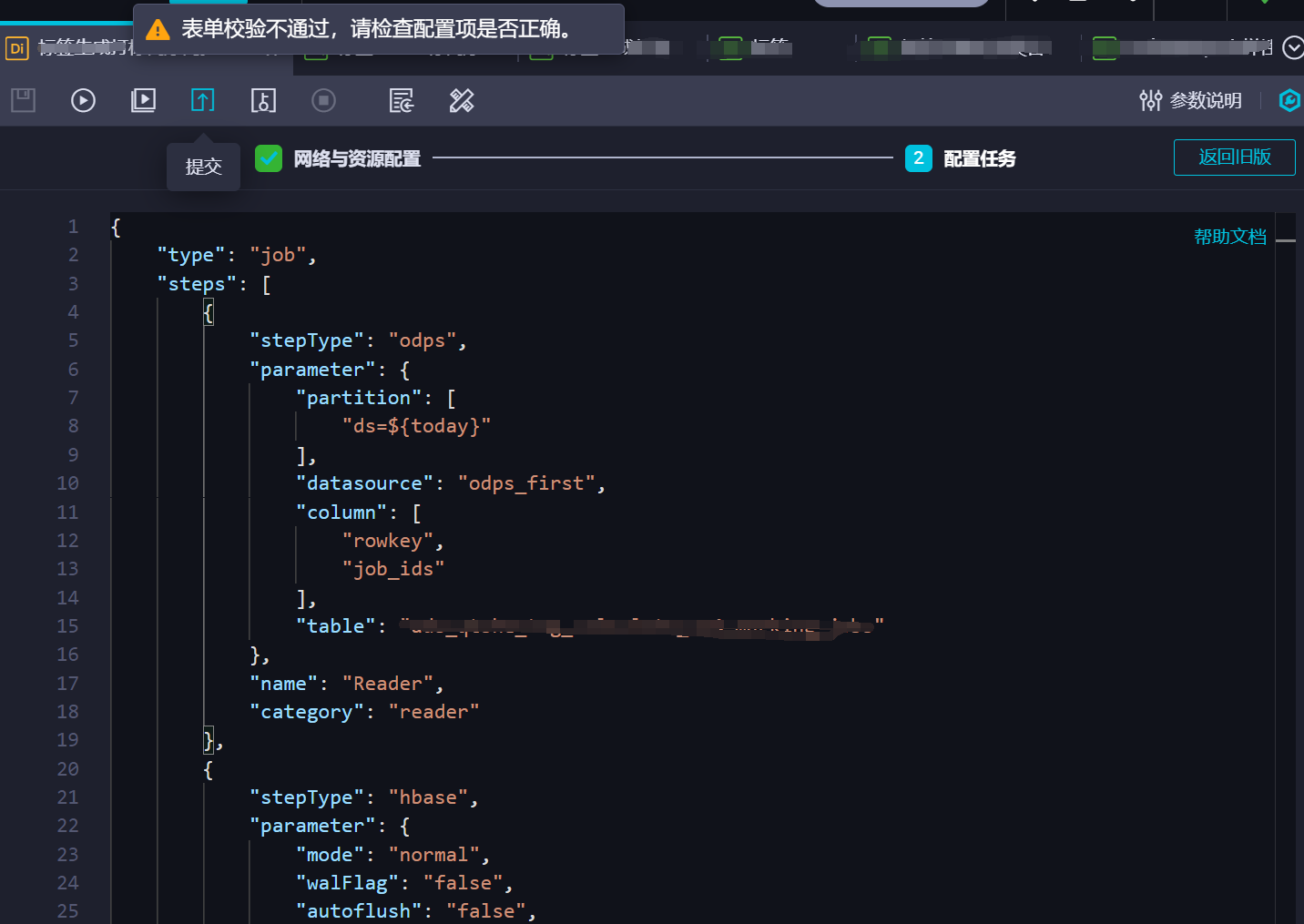Screen dimensions: 1304x924
Task: Click the "parameter": { on line 6
Action: point(330,370)
